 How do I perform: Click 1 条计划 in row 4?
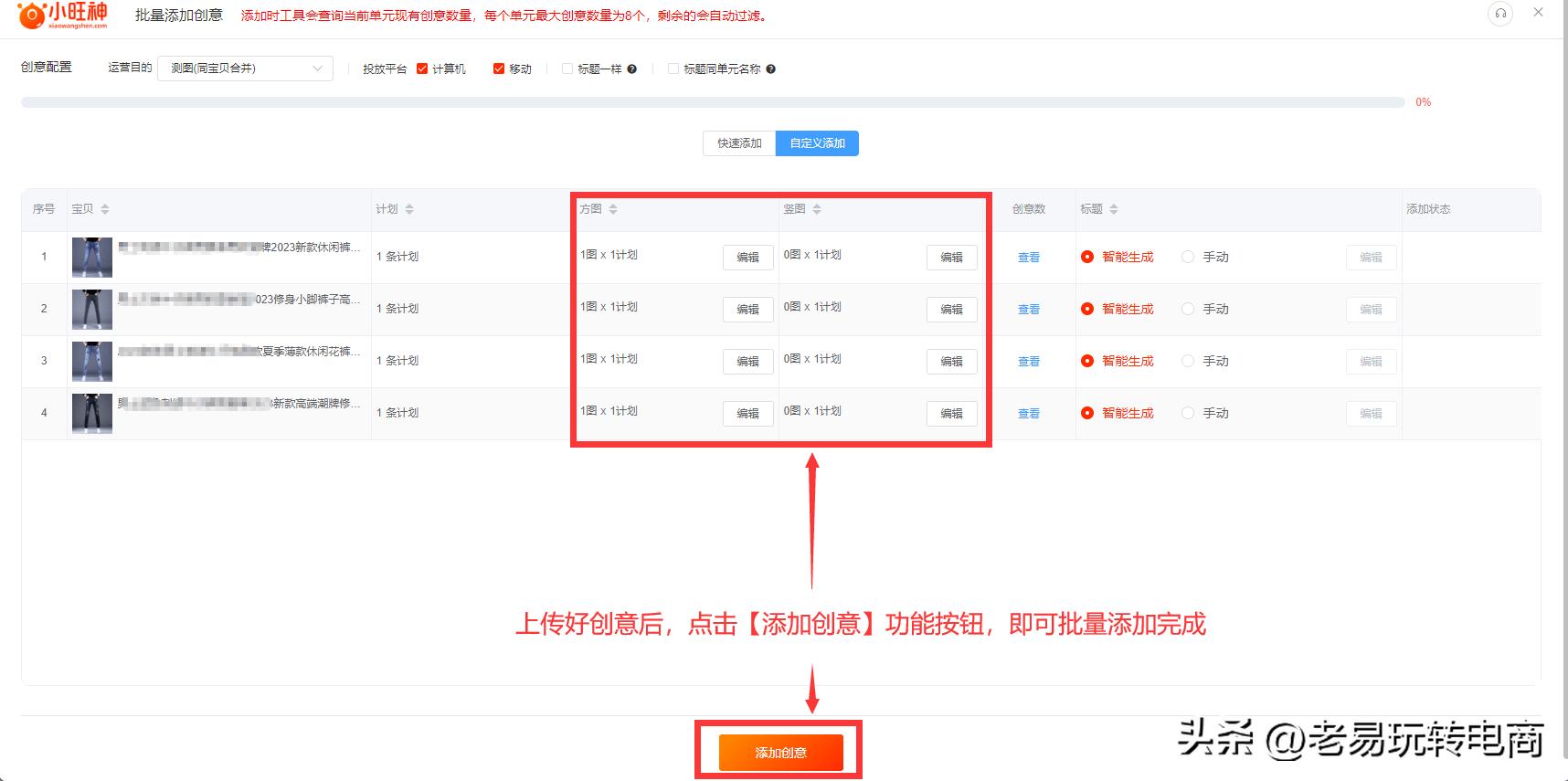click(397, 413)
